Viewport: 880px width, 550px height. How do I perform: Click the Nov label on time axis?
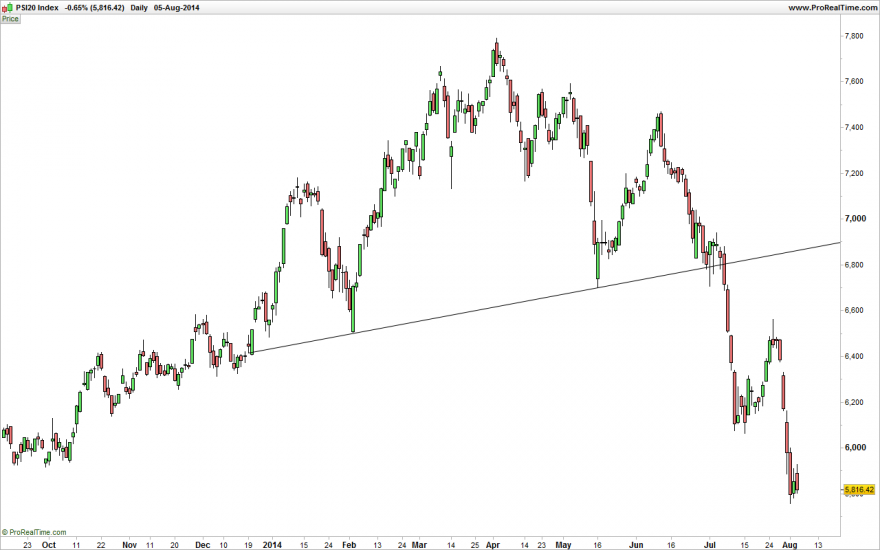tap(130, 544)
